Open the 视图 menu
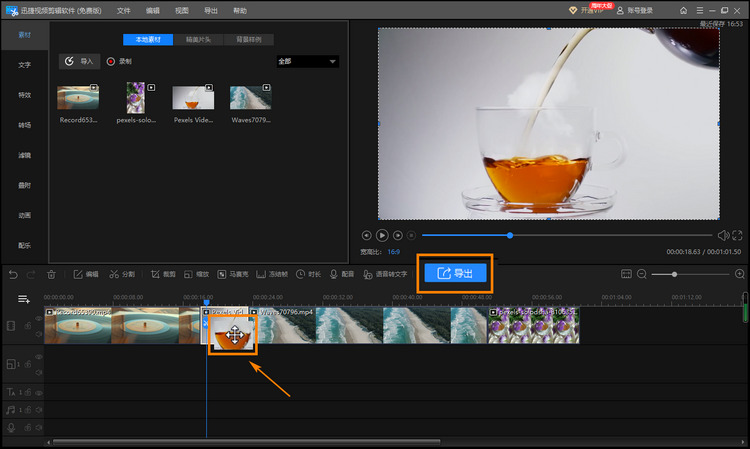750x449 pixels. [x=182, y=11]
